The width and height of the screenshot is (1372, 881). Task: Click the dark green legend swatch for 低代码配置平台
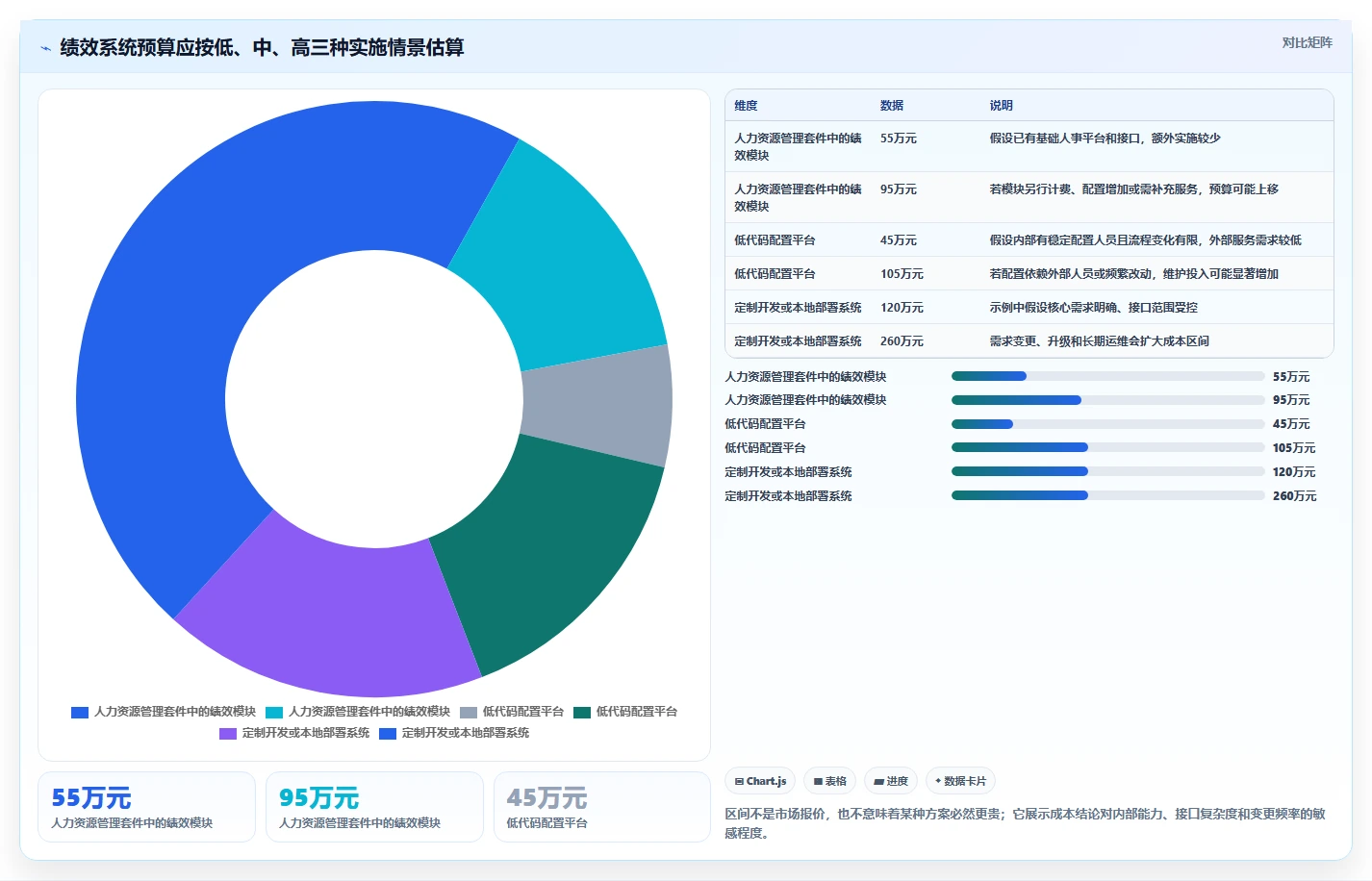[582, 713]
